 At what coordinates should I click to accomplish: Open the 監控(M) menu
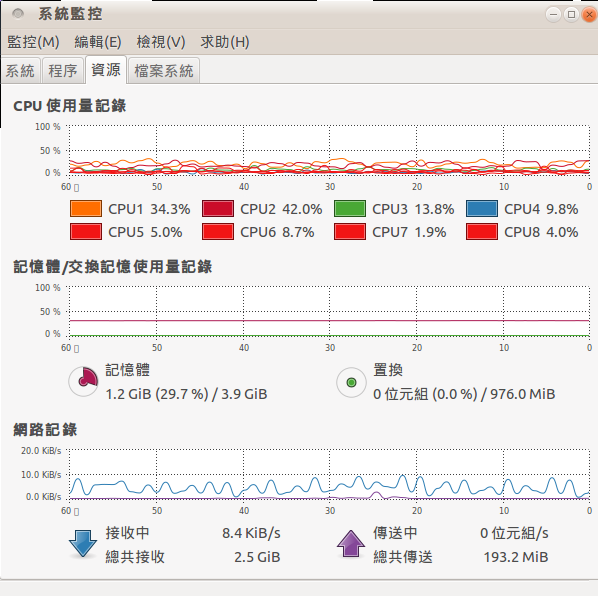(33, 42)
